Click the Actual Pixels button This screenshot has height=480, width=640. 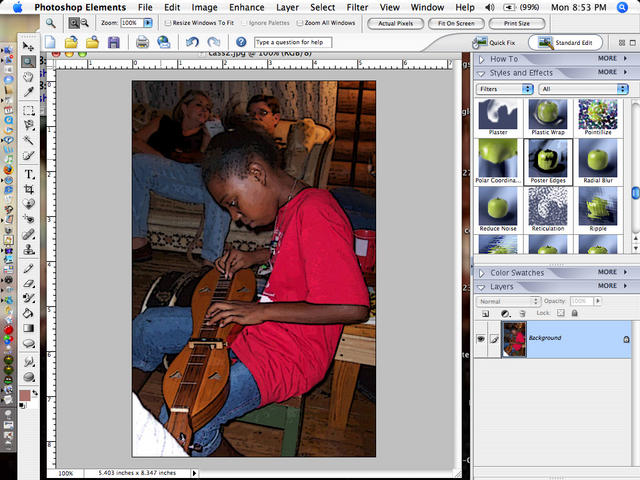[x=396, y=24]
